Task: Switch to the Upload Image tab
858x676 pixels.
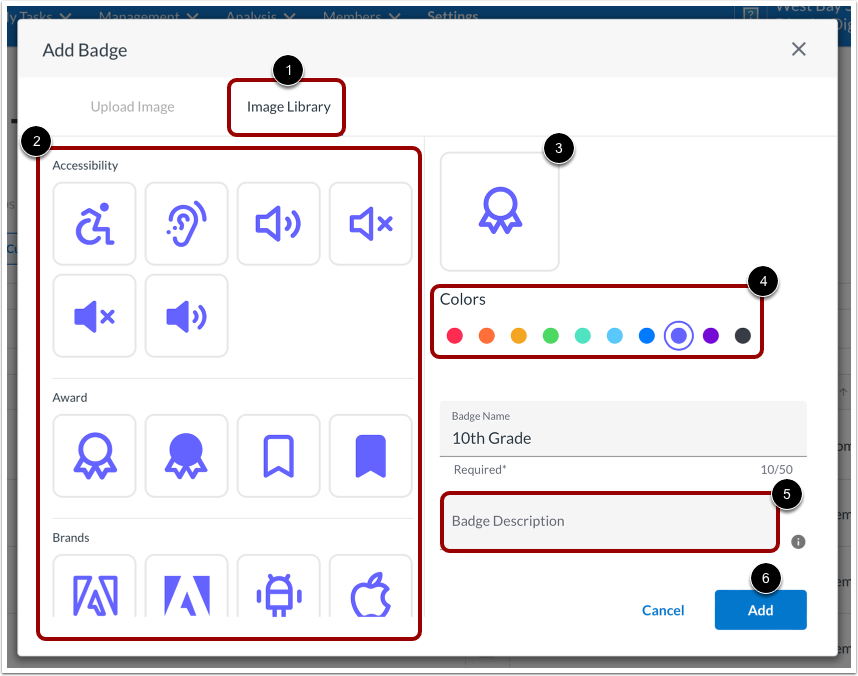Action: tap(132, 107)
